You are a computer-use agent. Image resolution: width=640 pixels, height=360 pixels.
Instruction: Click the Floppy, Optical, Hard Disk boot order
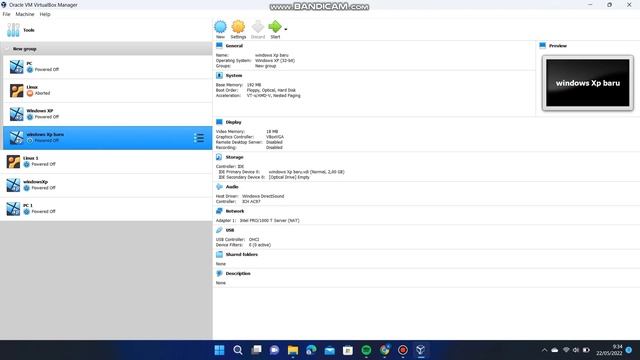coord(271,90)
